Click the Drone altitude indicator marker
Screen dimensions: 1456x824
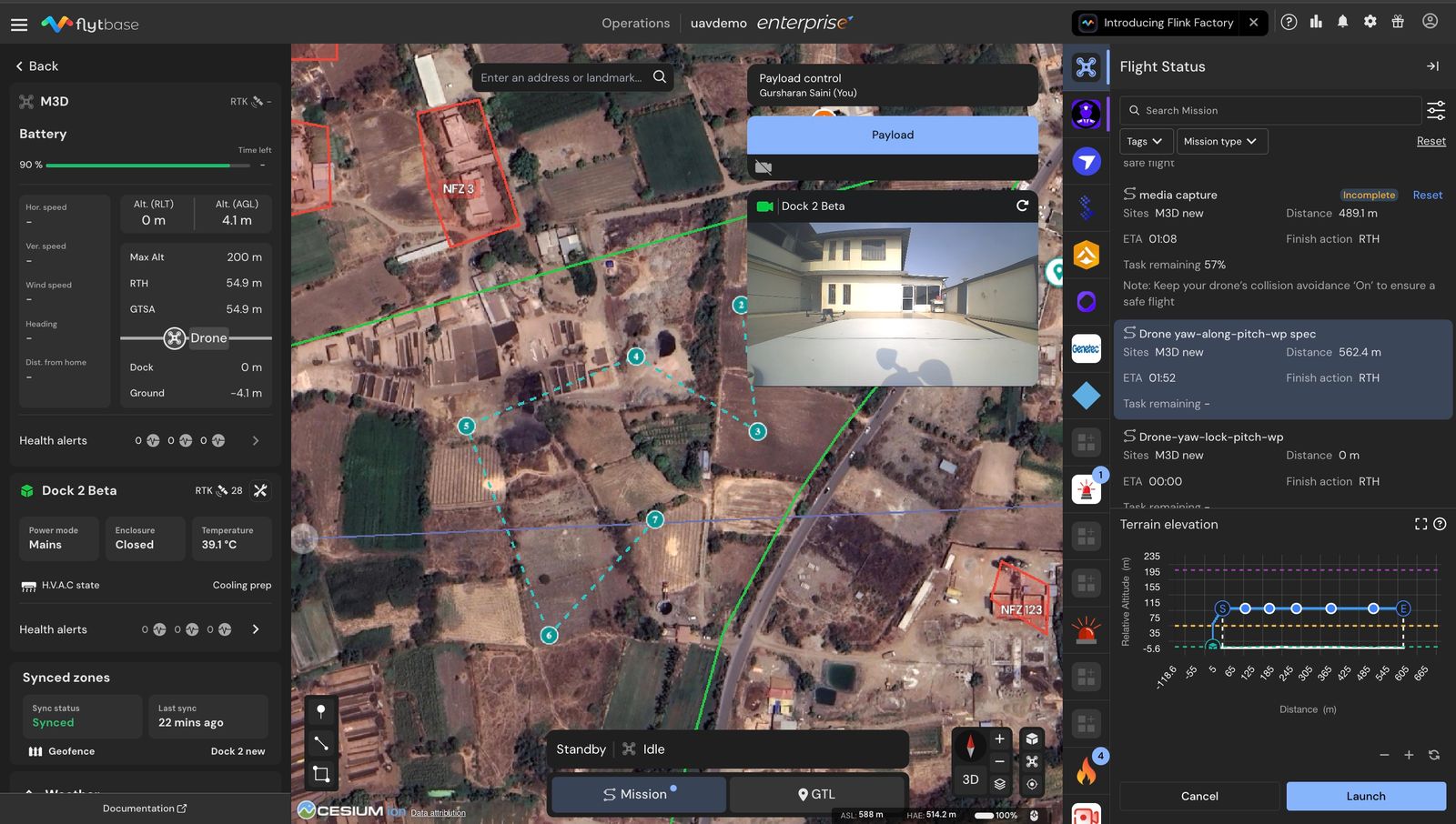175,338
